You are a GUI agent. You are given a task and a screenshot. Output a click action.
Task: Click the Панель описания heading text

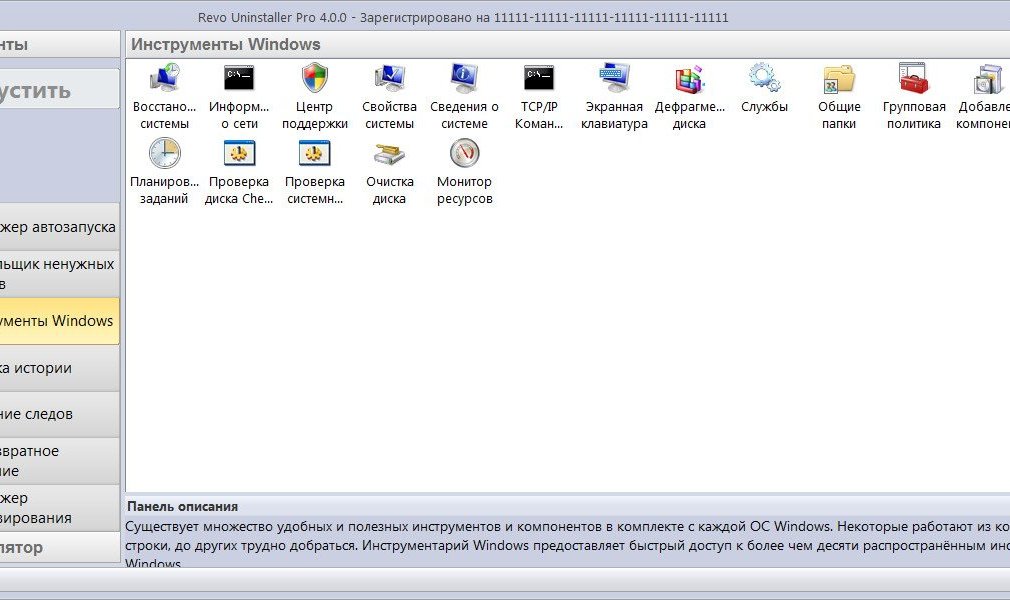coord(182,507)
